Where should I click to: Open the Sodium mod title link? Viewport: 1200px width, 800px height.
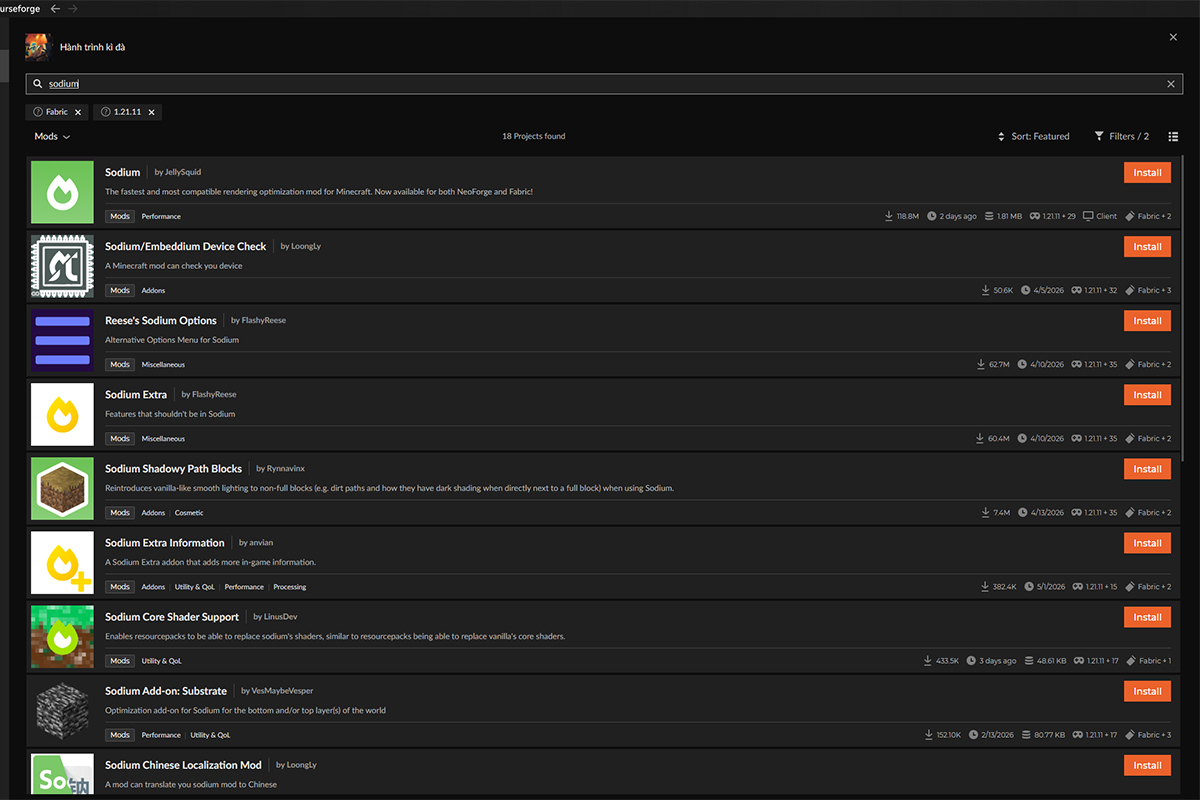click(x=122, y=172)
